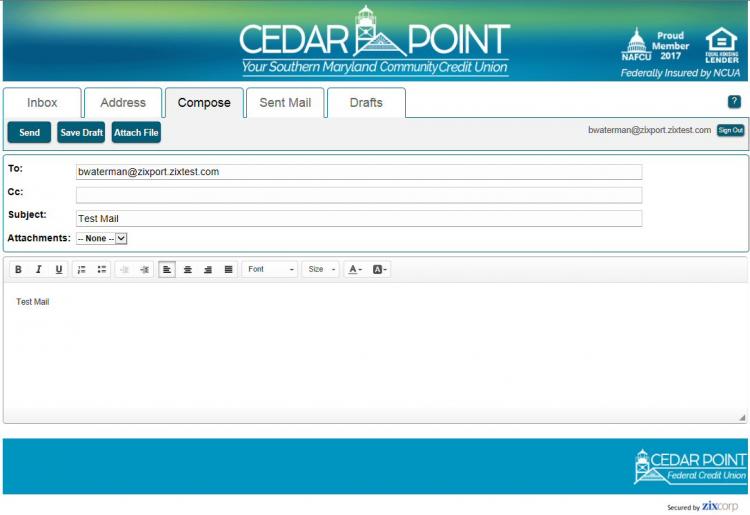Viewport: 750px width, 515px height.
Task: Center align the text
Action: click(x=188, y=270)
